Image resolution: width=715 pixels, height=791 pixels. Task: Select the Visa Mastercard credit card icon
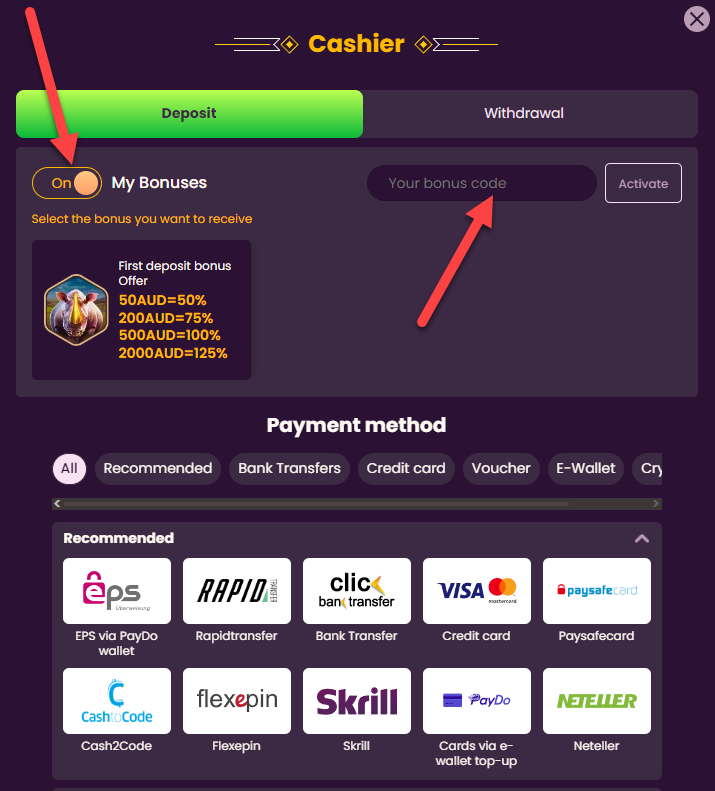point(477,591)
